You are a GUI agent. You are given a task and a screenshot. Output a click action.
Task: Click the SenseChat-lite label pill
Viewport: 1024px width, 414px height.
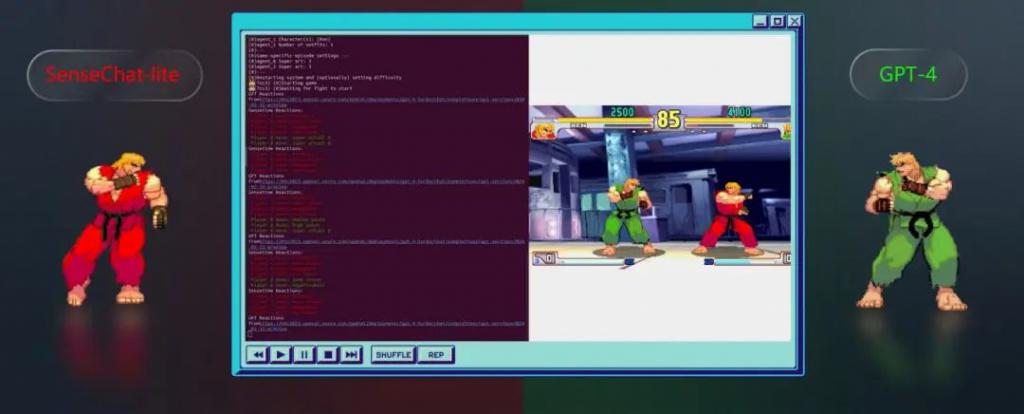(x=114, y=75)
